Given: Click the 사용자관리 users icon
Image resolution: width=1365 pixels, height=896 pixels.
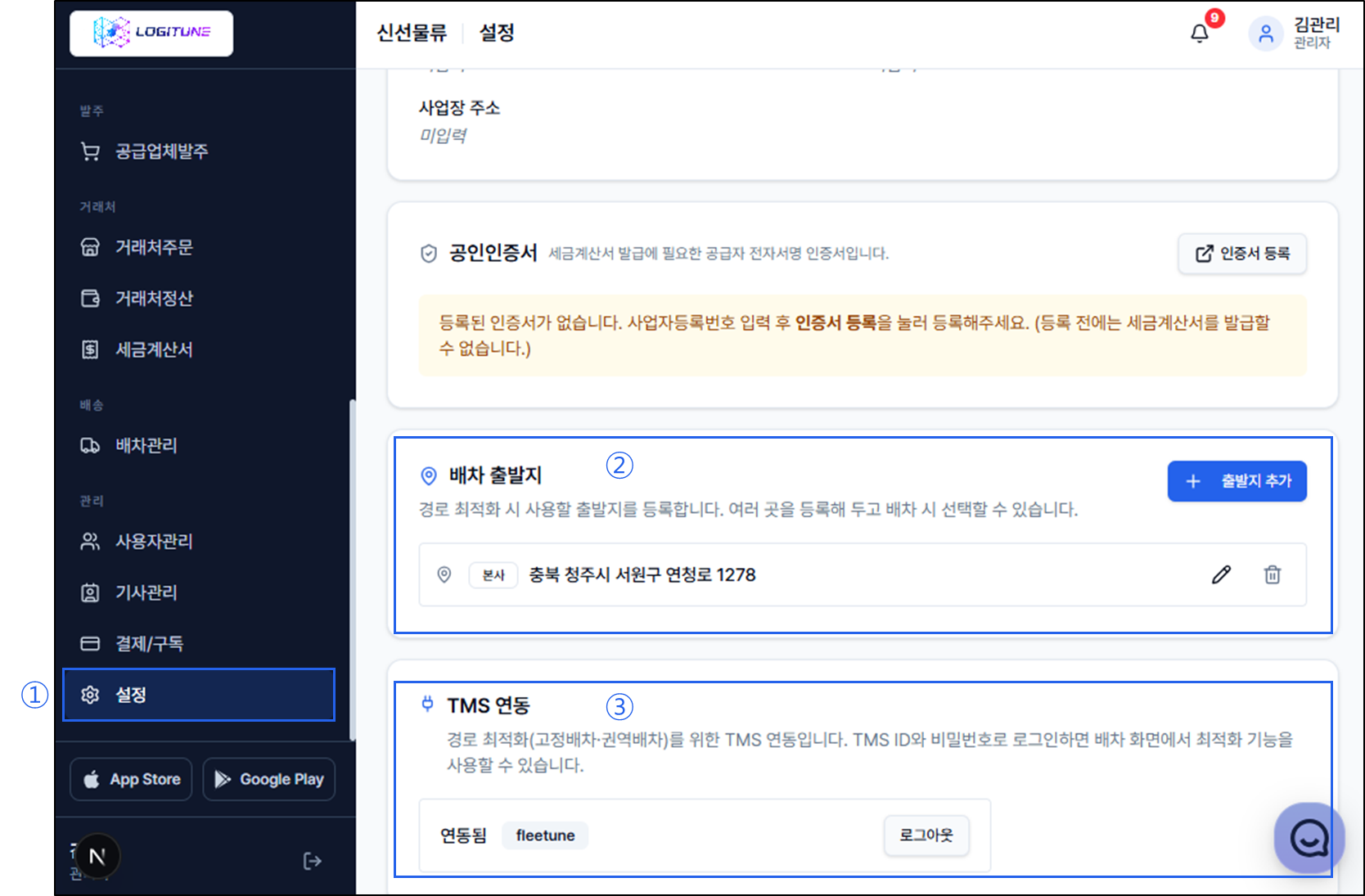Looking at the screenshot, I should point(90,541).
